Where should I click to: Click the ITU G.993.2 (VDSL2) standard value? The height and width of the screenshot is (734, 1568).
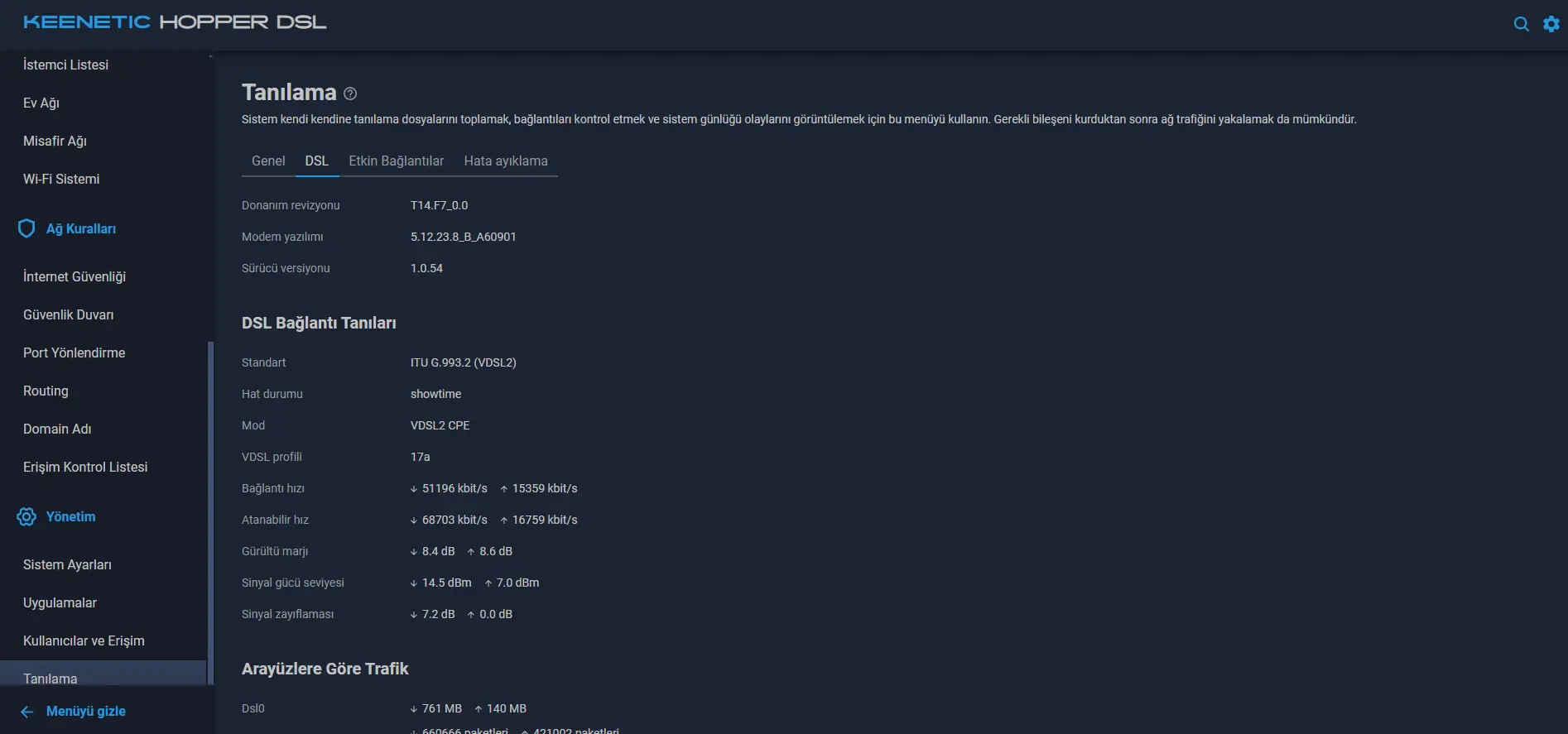tap(464, 362)
